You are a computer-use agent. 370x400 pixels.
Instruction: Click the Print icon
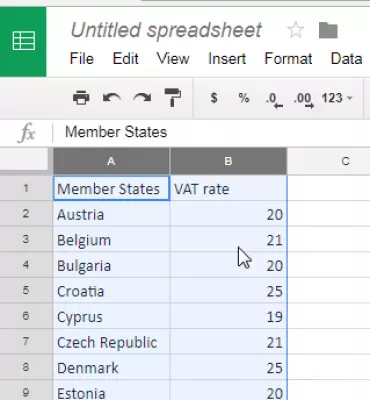81,98
